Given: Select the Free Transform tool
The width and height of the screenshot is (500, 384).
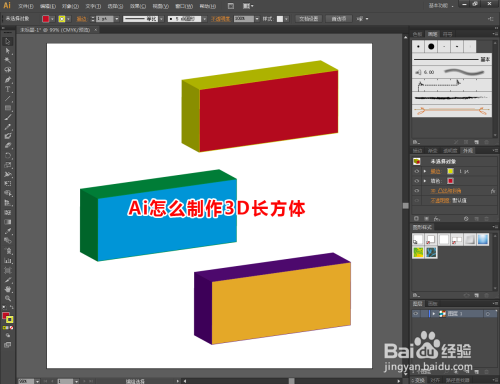Looking at the screenshot, I should tap(8, 184).
